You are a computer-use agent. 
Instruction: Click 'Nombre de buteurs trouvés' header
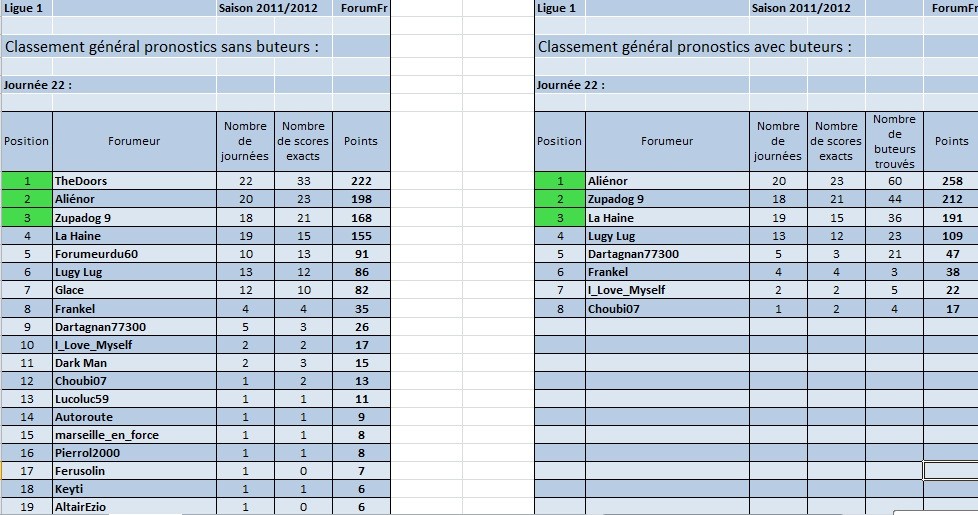click(x=894, y=142)
